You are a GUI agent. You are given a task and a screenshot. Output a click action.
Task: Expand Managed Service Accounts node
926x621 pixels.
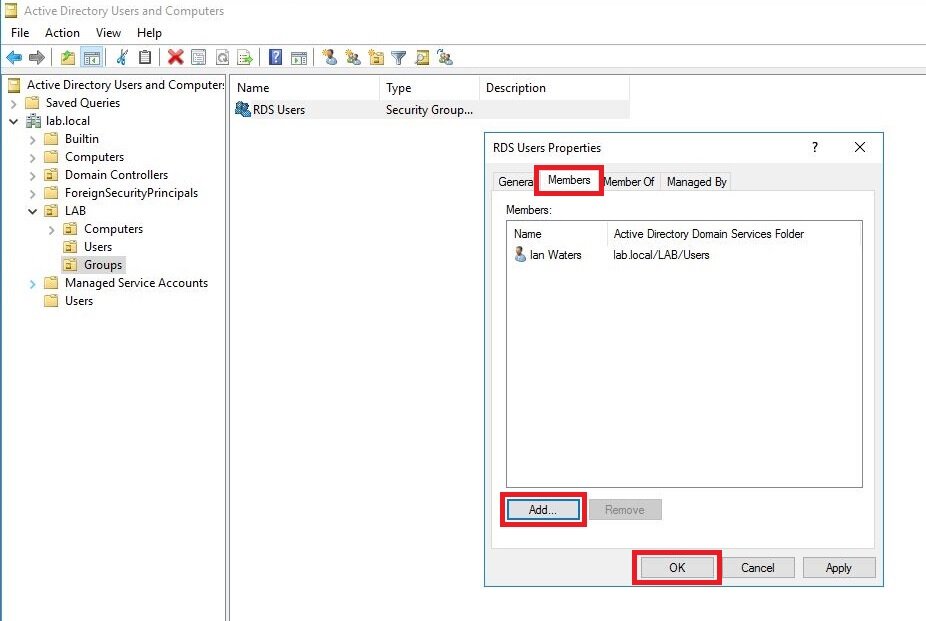point(32,283)
